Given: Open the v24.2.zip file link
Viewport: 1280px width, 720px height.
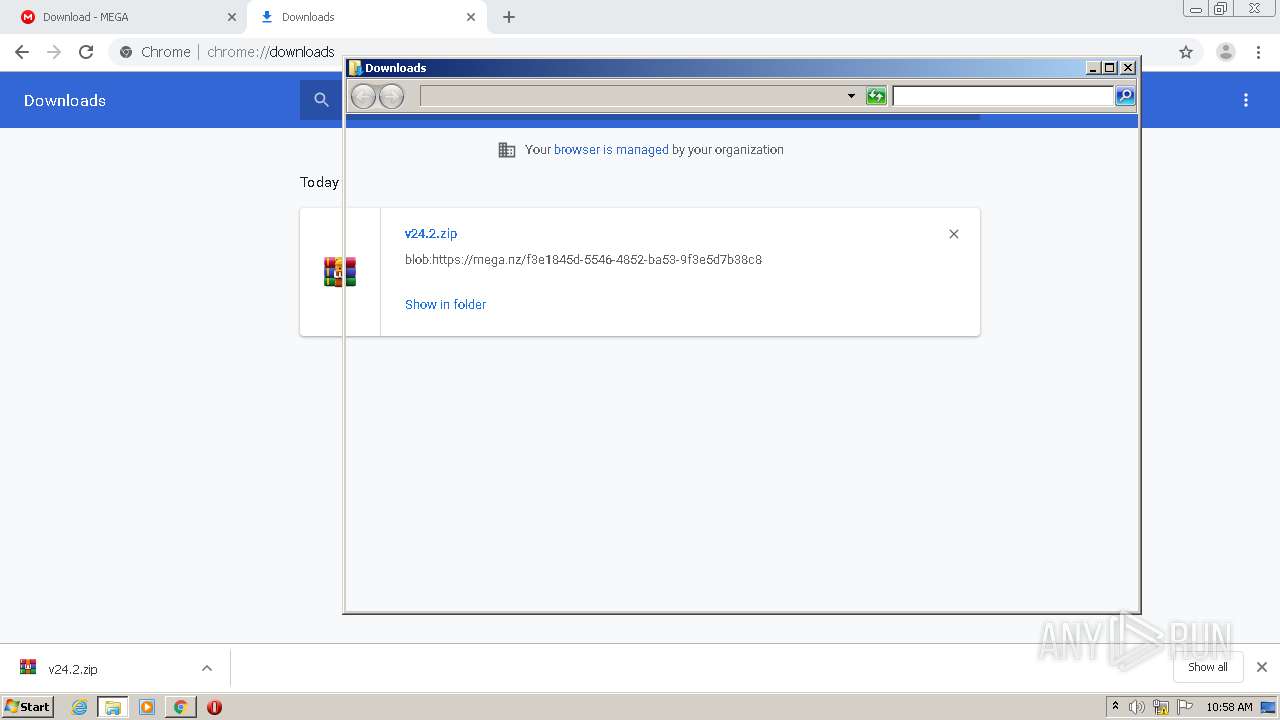Looking at the screenshot, I should (x=431, y=233).
